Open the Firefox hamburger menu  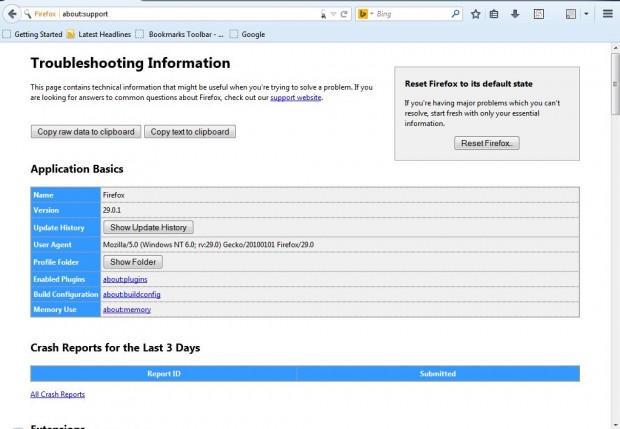(x=608, y=14)
